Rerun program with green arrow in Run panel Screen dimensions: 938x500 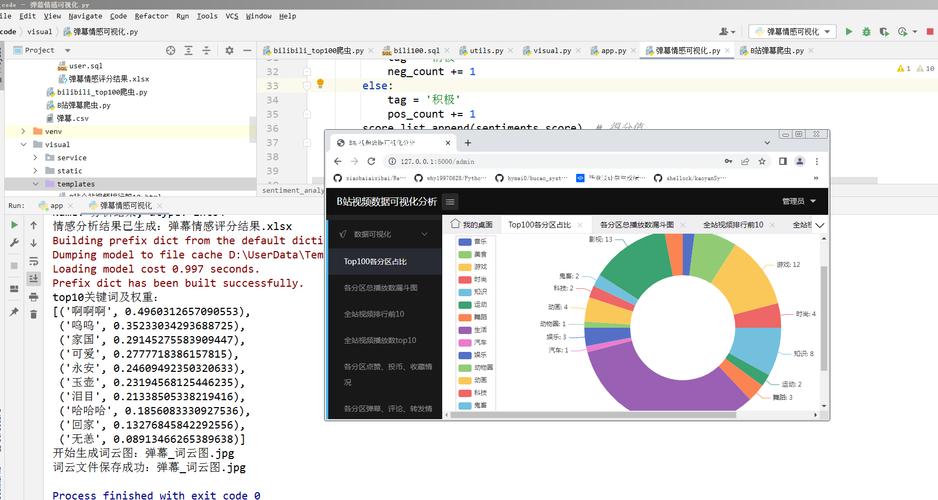pos(14,225)
